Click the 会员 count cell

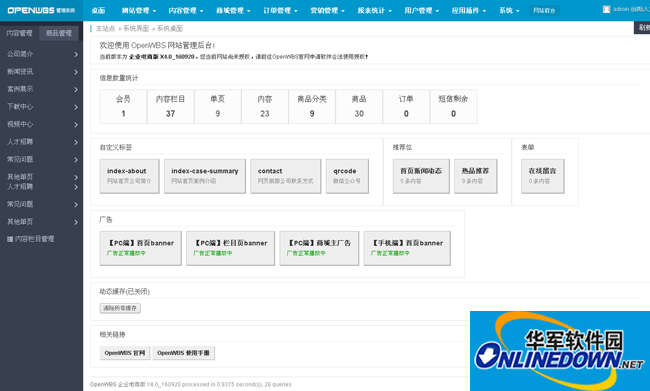pos(123,107)
